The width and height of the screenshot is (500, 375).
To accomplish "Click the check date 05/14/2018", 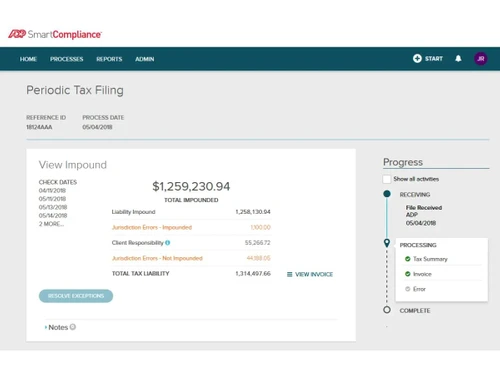I will [x=53, y=216].
